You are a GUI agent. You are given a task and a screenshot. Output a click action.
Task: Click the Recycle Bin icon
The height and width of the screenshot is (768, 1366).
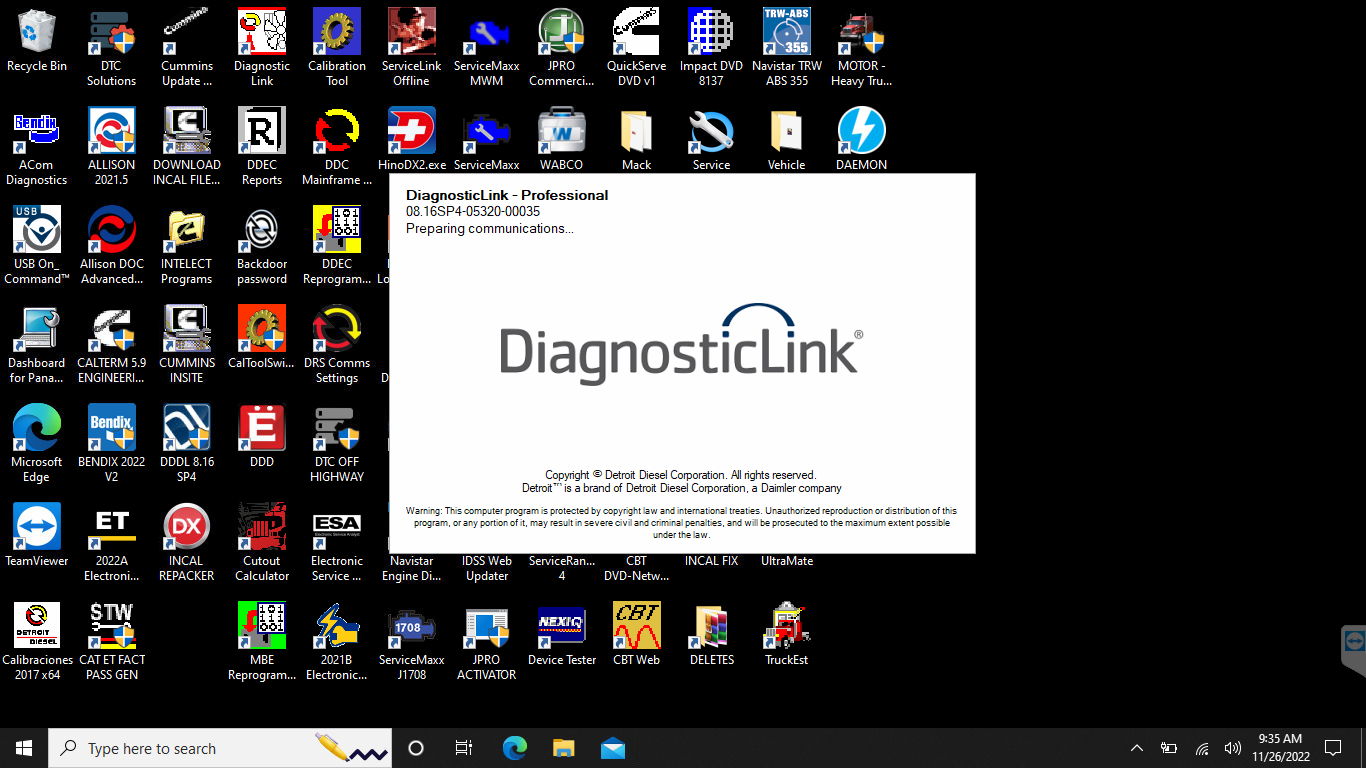37,33
